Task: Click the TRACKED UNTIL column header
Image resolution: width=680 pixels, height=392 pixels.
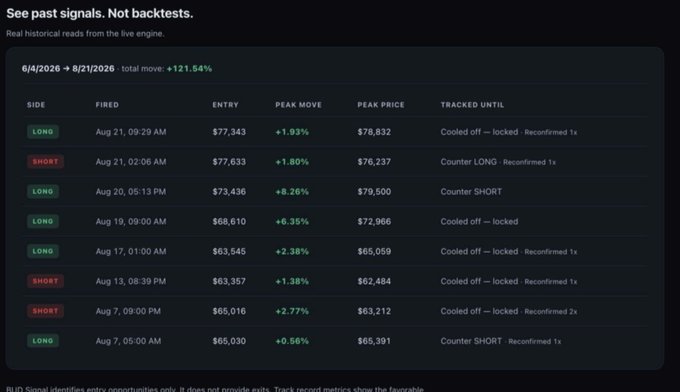Action: (x=472, y=105)
